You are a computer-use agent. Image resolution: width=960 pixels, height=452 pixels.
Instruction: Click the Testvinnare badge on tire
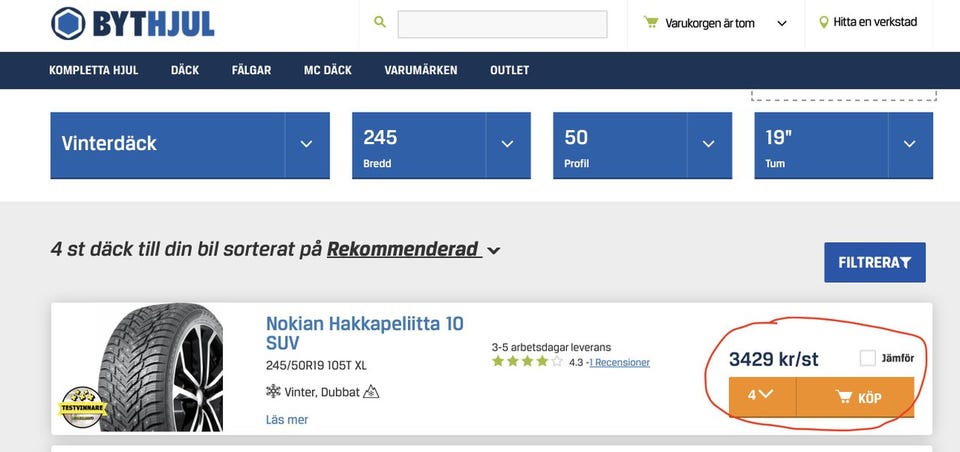tap(84, 407)
